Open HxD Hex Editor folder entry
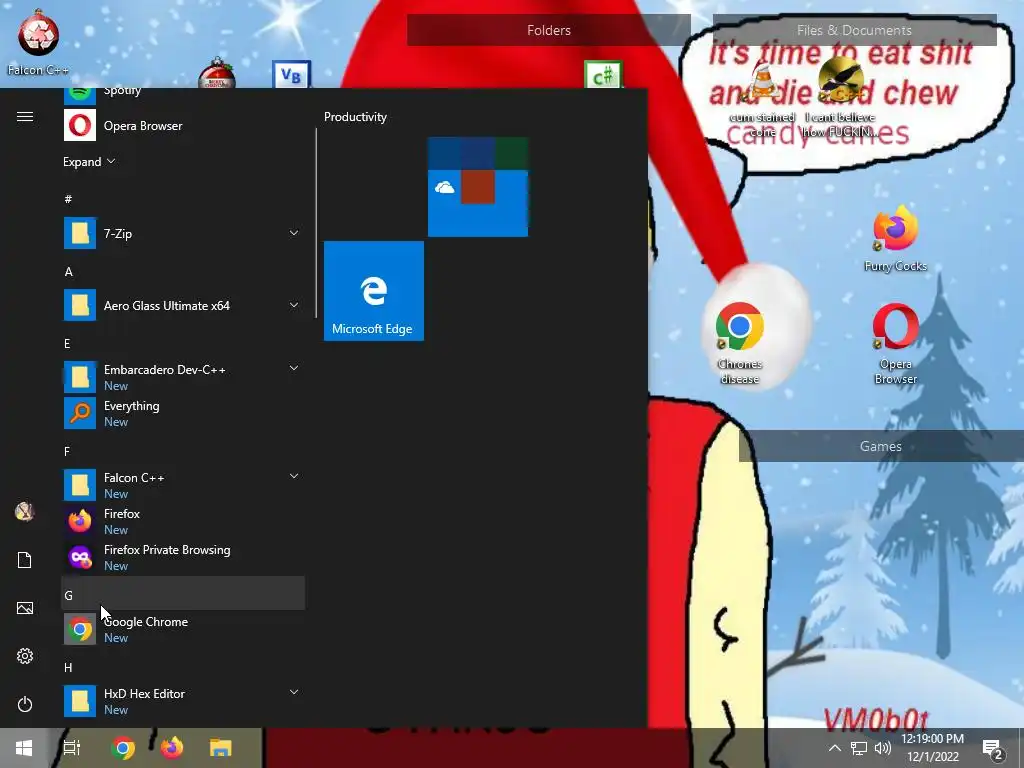The width and height of the screenshot is (1024, 768). point(183,701)
